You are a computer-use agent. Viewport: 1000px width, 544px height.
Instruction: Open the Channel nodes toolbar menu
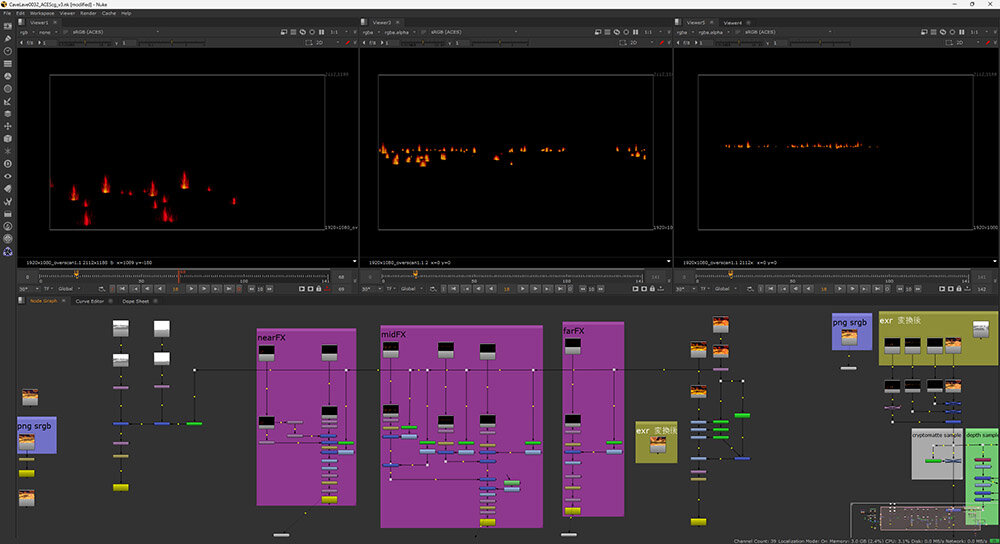tap(8, 64)
